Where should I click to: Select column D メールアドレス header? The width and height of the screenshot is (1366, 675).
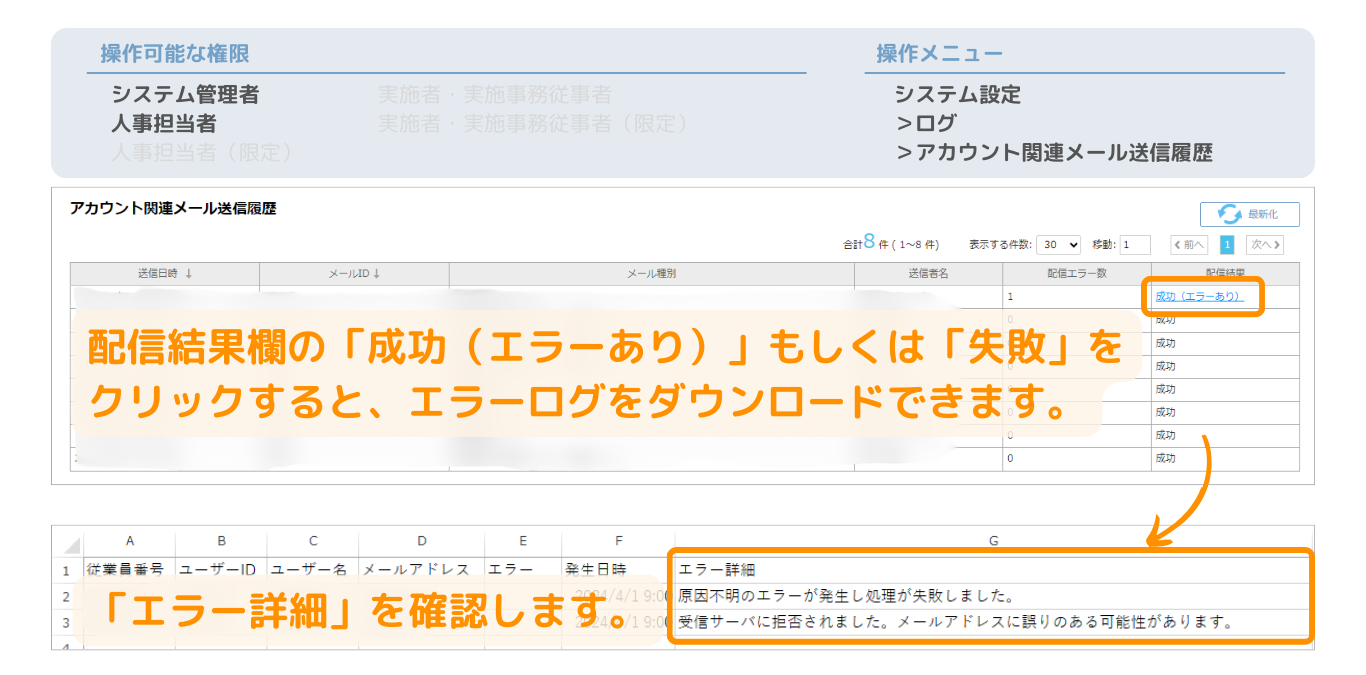coord(421,539)
